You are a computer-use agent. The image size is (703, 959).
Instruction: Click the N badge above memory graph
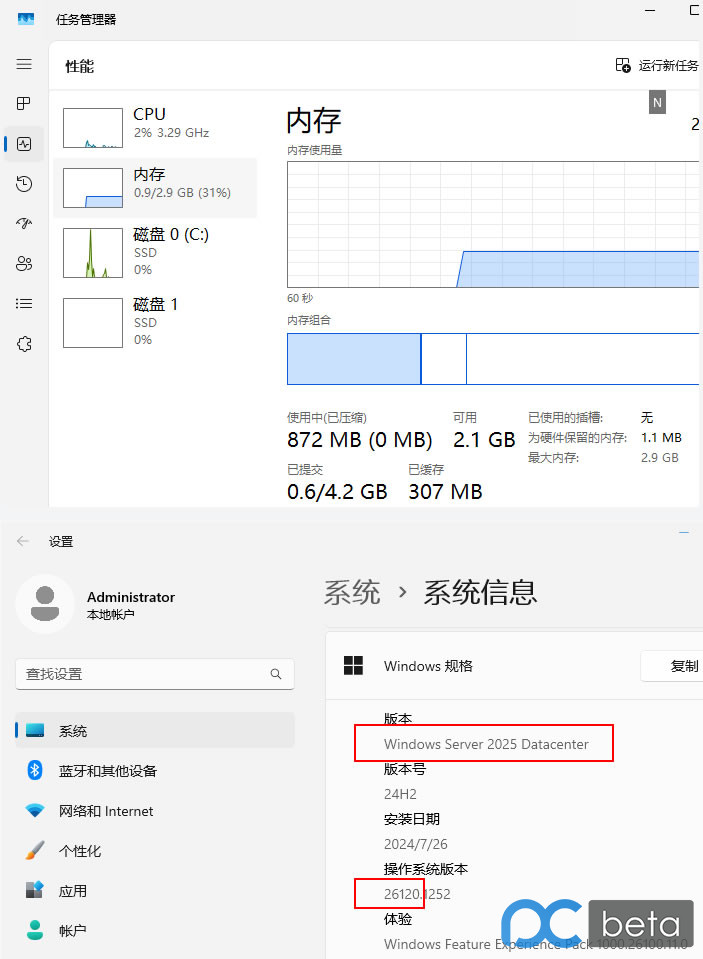(657, 103)
